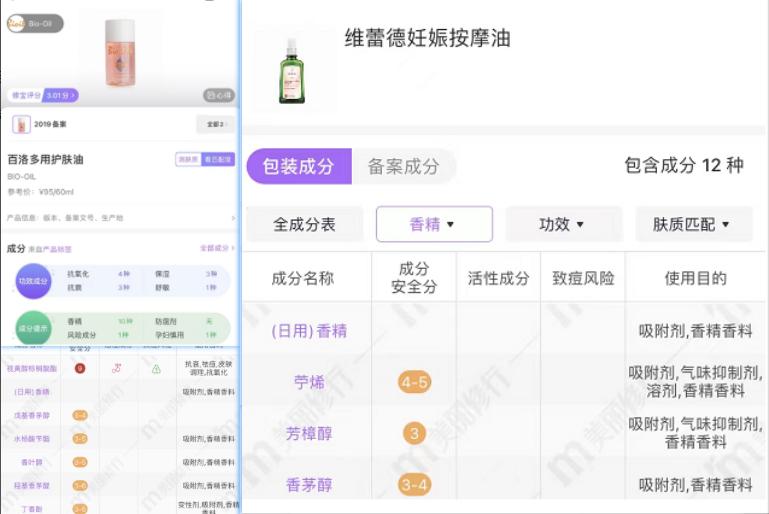Click the purpose text in the 香茅醇 row
Viewport: 769px width, 514px height.
(695, 485)
